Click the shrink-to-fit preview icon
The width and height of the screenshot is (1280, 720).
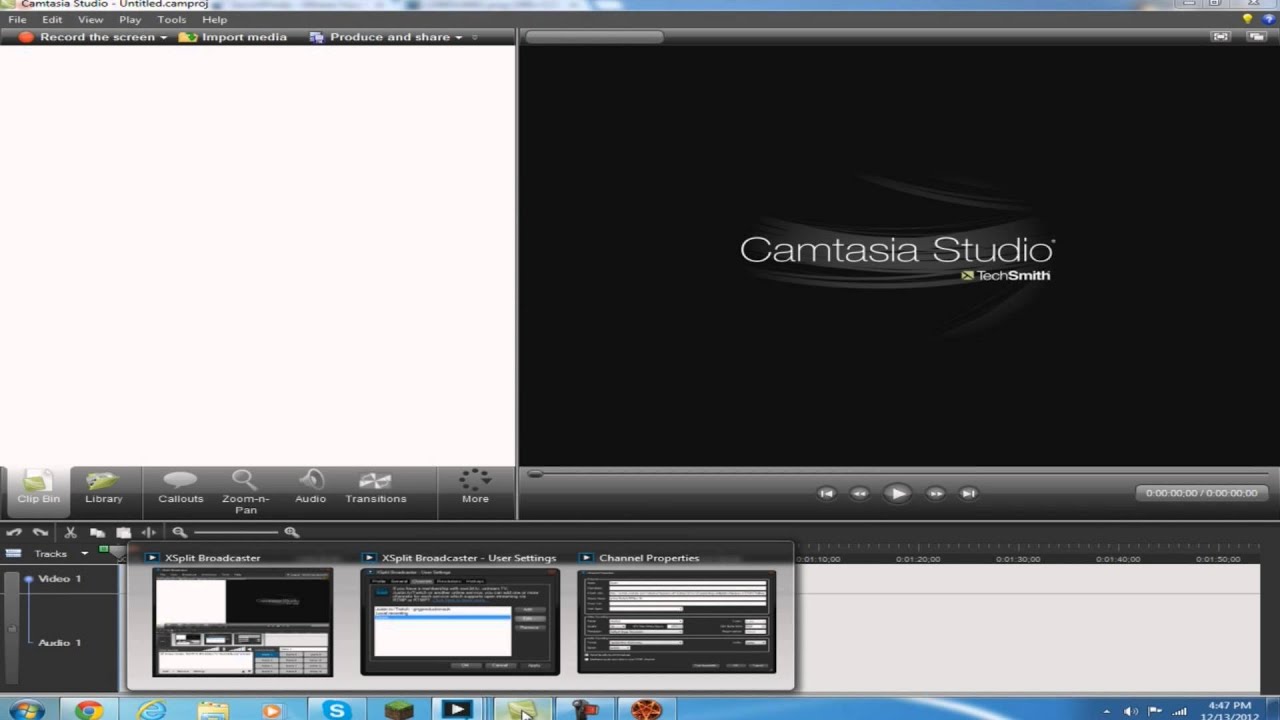(x=1220, y=37)
